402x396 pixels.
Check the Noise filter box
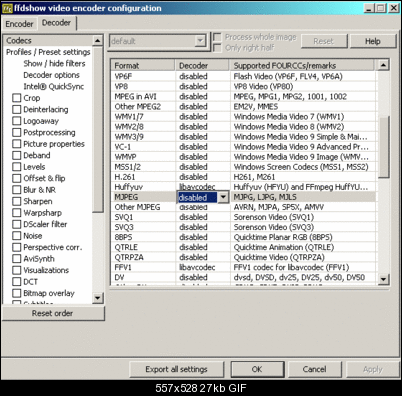coord(17,236)
